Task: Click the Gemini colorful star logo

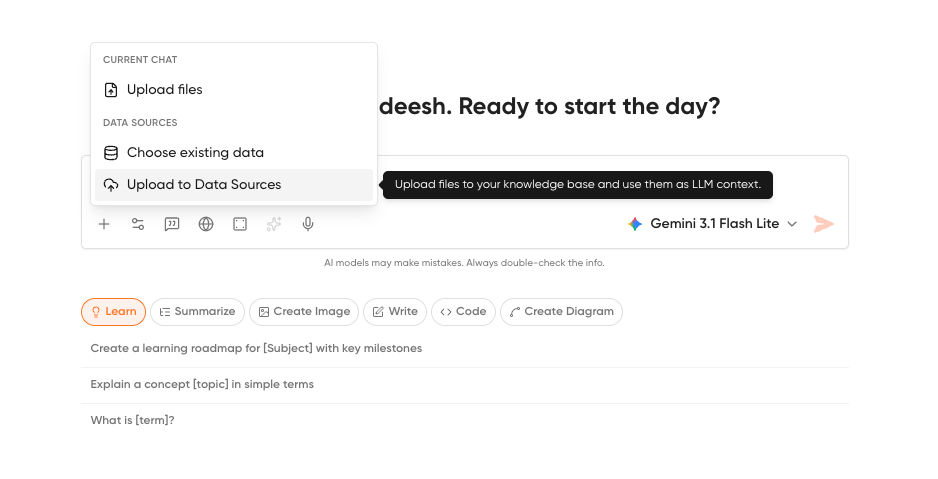Action: tap(635, 224)
